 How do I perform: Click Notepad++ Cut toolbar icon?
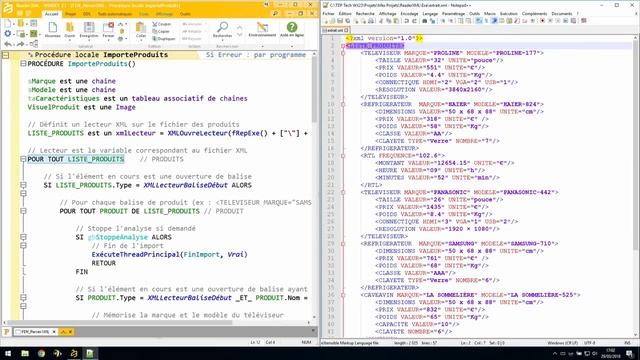point(381,20)
